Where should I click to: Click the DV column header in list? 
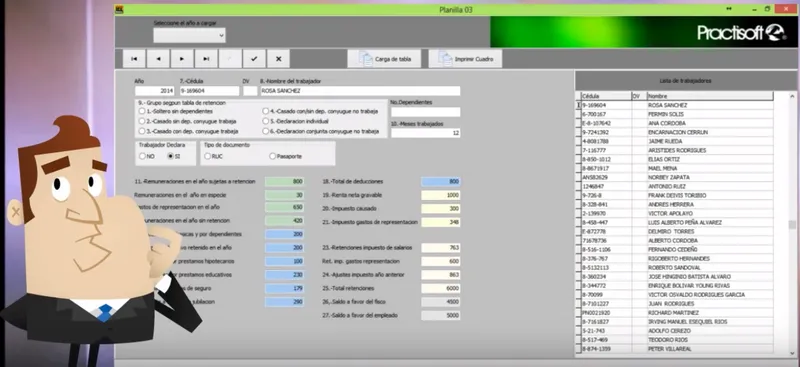(639, 96)
